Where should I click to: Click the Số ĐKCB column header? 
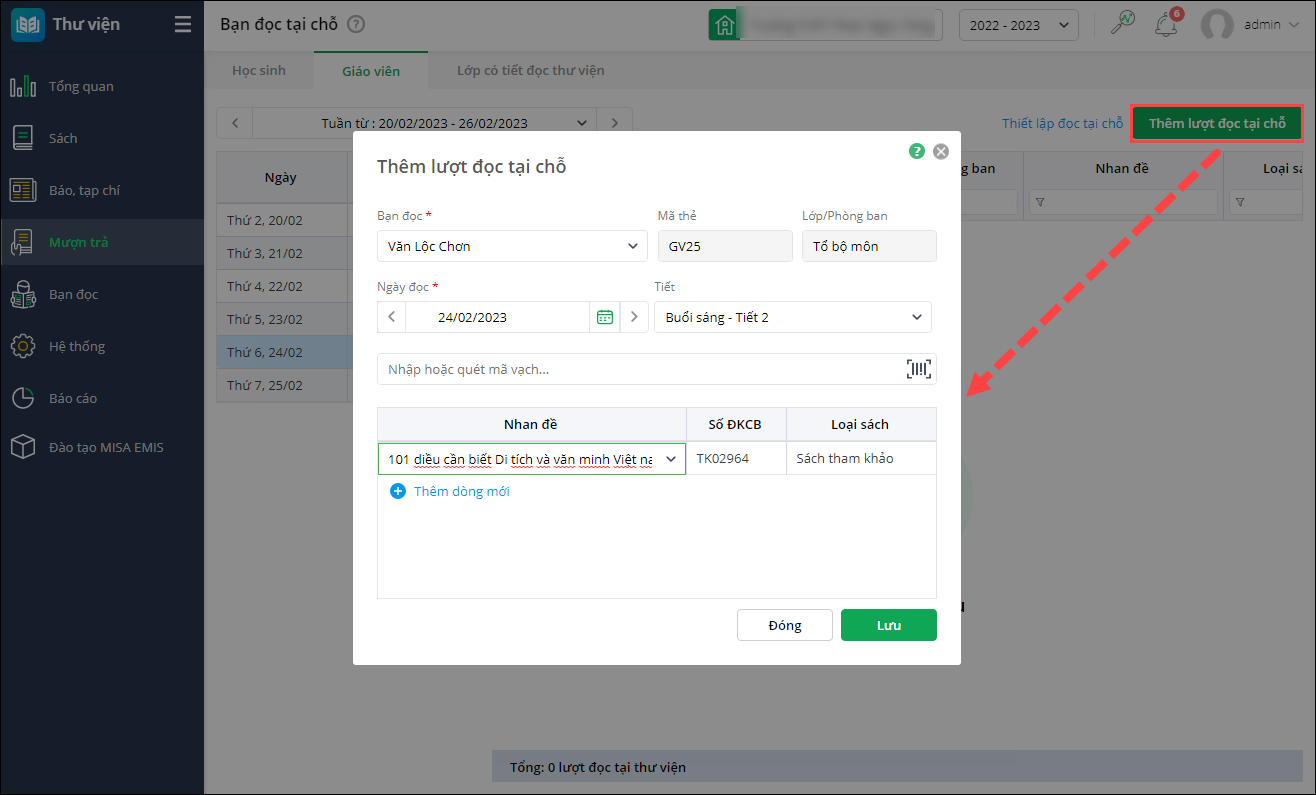click(736, 424)
